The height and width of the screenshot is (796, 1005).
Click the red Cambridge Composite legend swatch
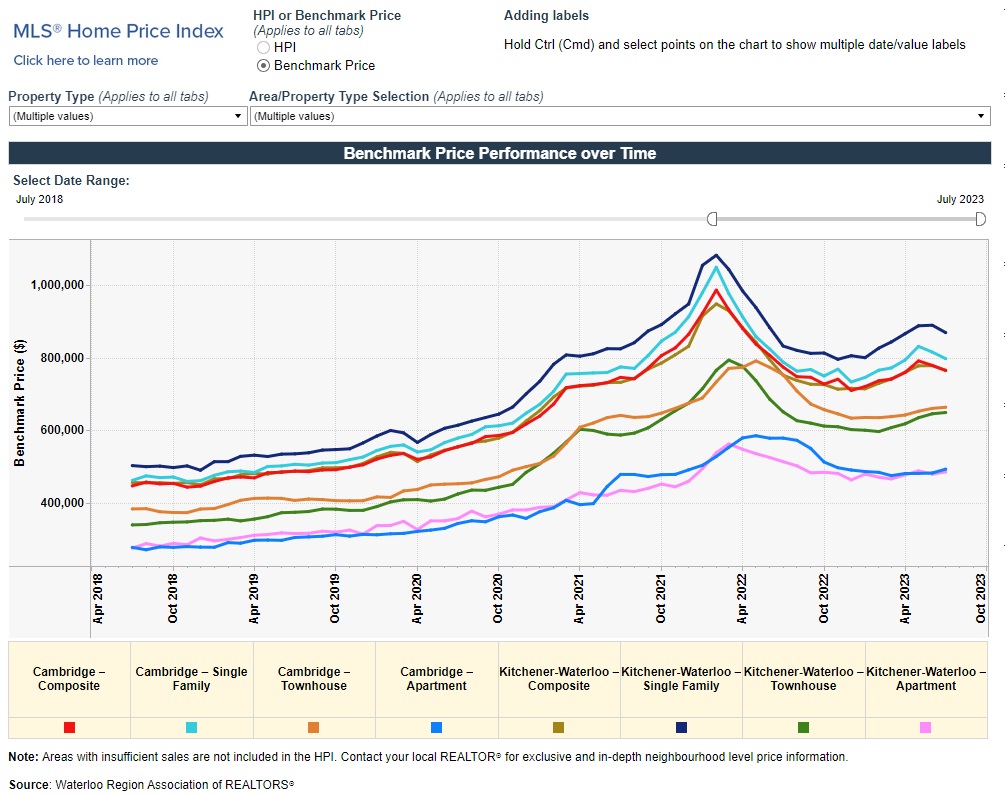click(x=69, y=728)
